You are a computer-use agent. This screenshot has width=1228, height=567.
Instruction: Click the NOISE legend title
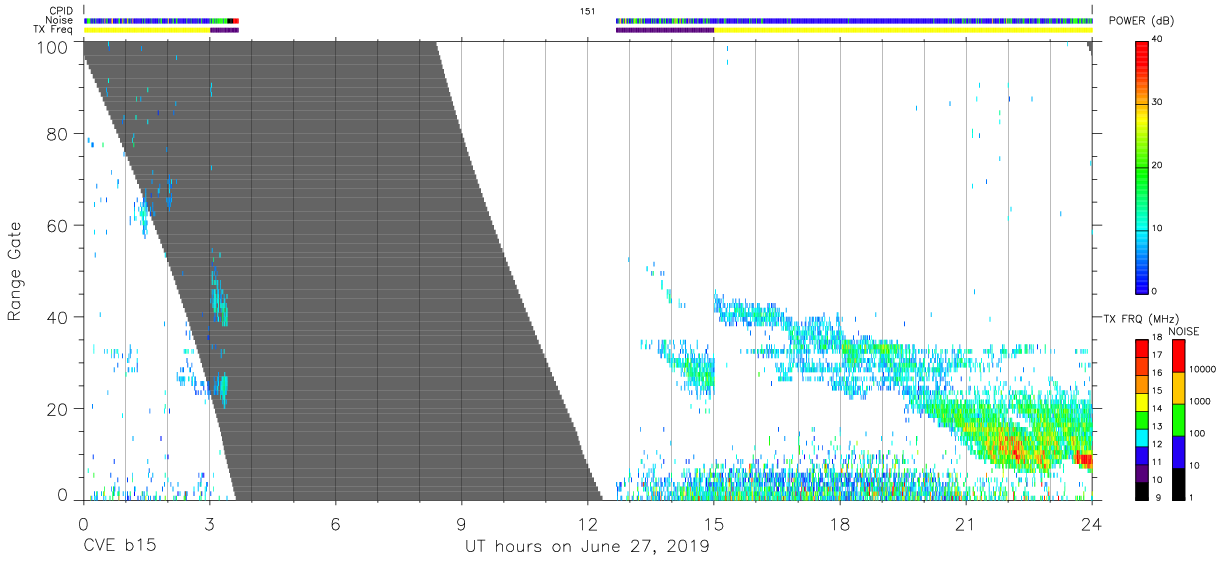pyautogui.click(x=1184, y=331)
